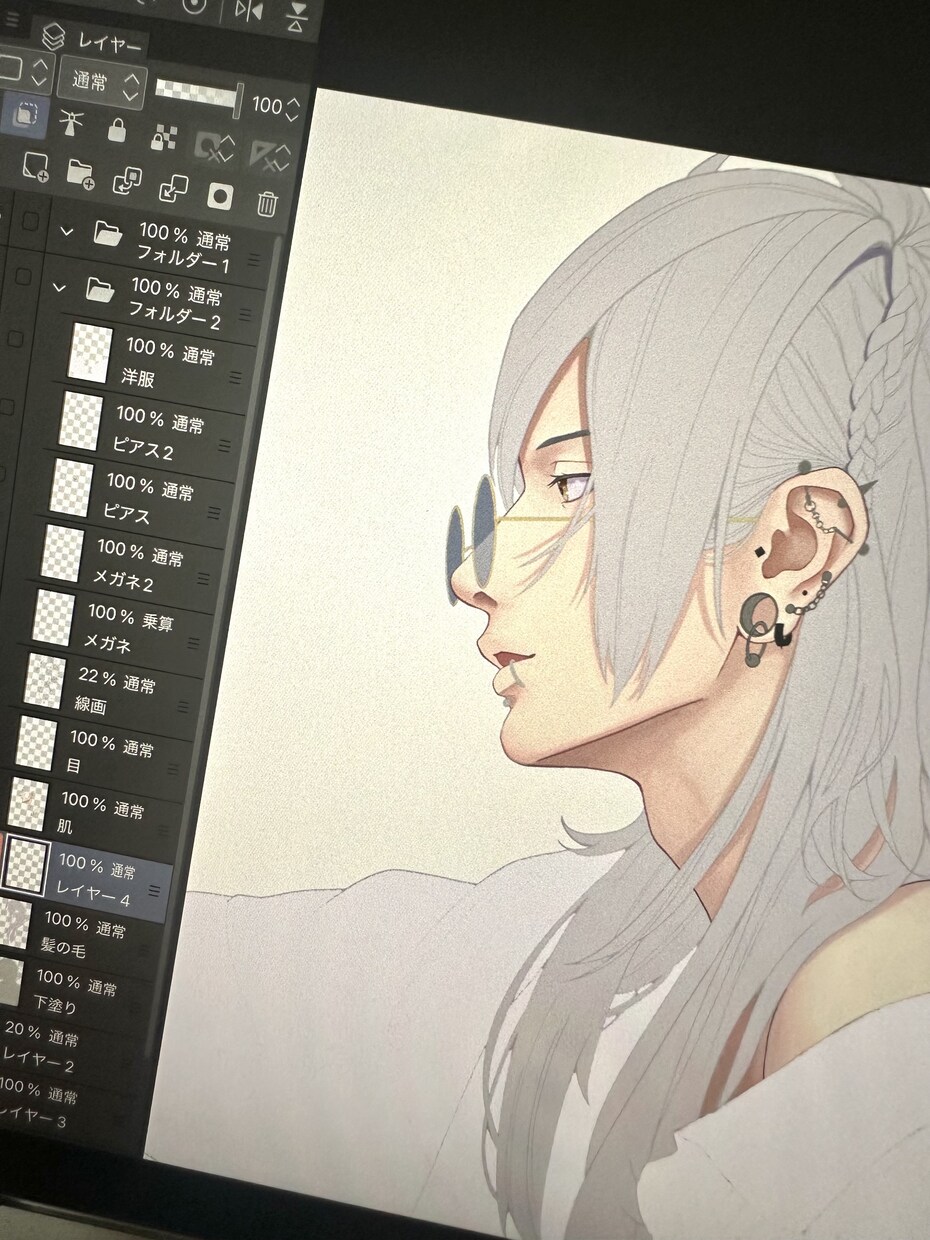Click the transfer to lower layer icon
Screen dimensions: 930x1240
click(x=127, y=181)
